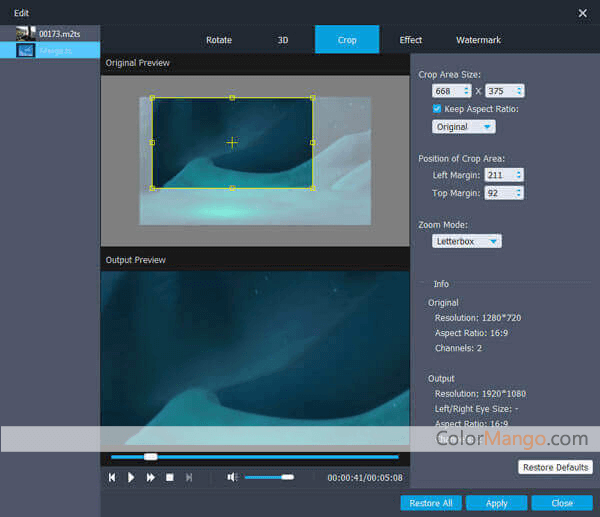Close the Edit window
The image size is (600, 517).
[x=582, y=13]
